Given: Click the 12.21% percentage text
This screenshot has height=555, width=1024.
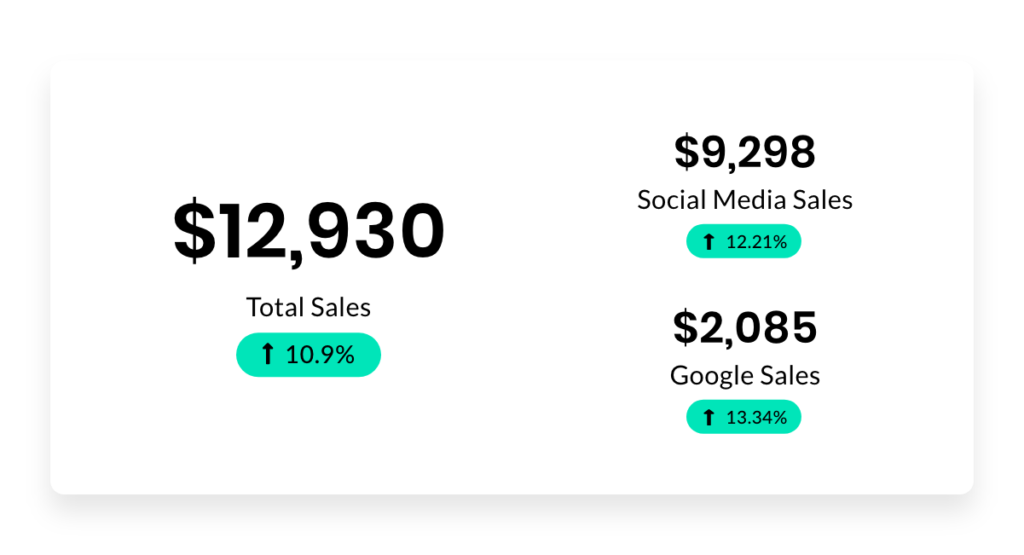Looking at the screenshot, I should (756, 242).
